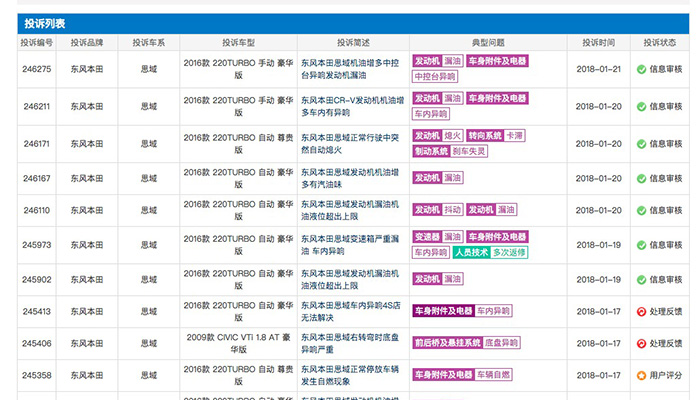Viewport: 700px width, 400px height.
Task: Click red 处理反馈 status icon in row 245413
Action: point(642,312)
